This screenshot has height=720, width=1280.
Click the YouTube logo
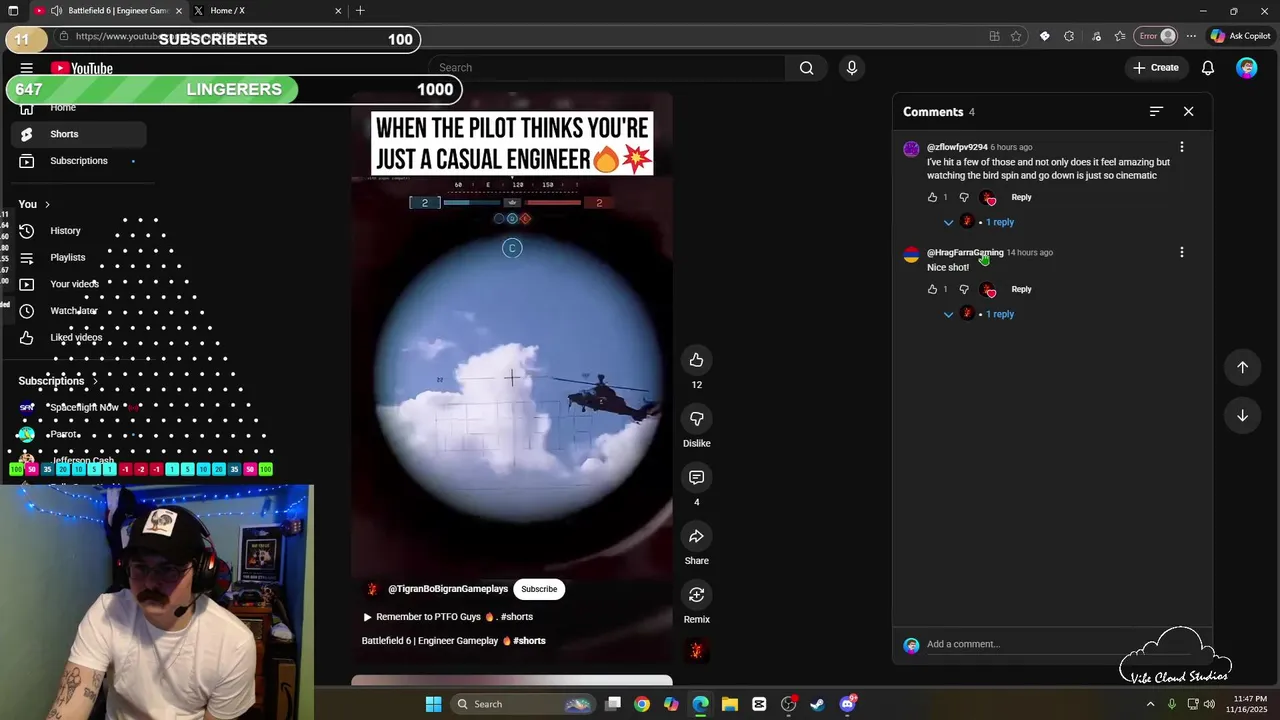pos(82,68)
